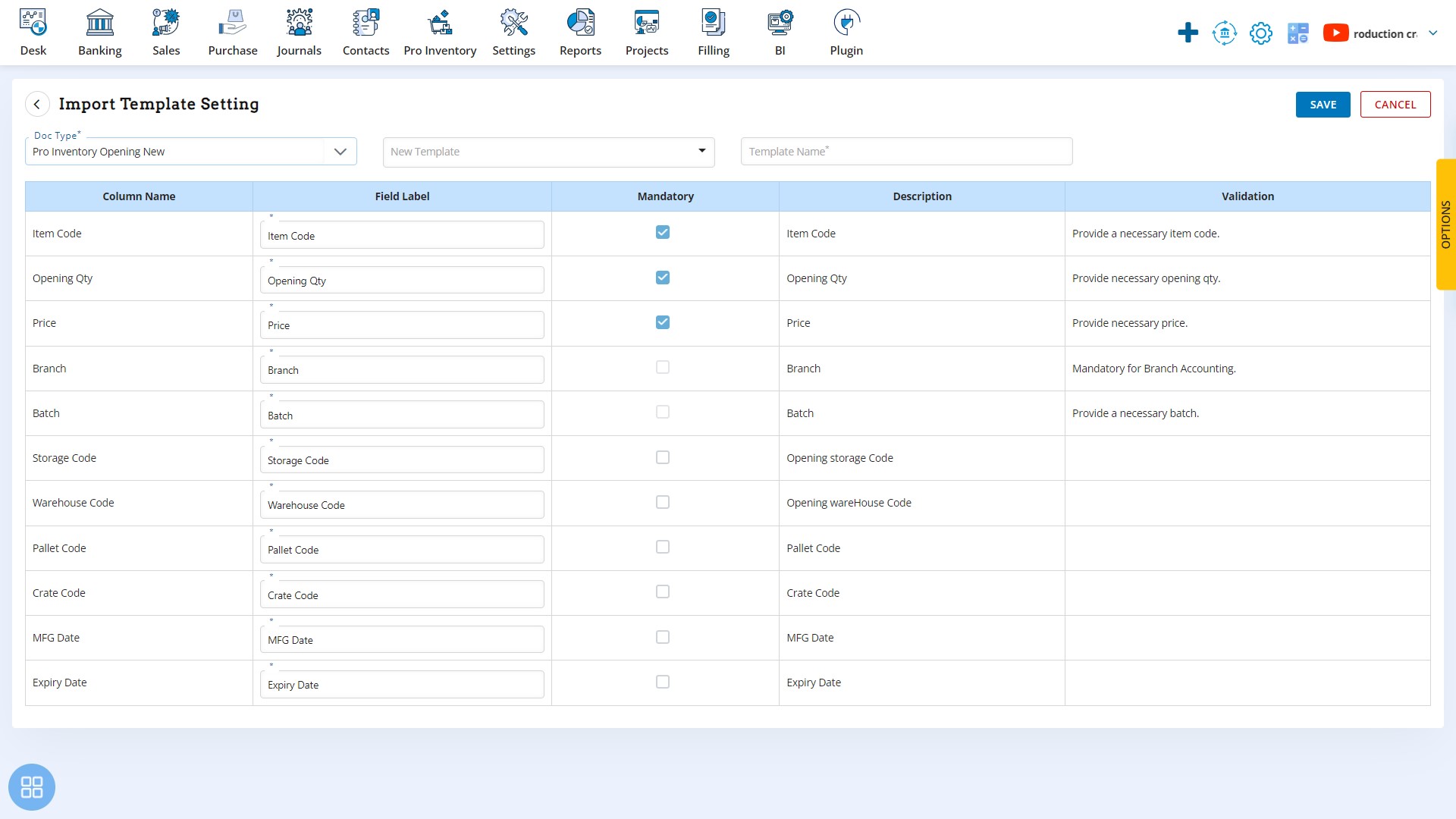Click the CANCEL button
The image size is (1456, 819).
click(1395, 104)
